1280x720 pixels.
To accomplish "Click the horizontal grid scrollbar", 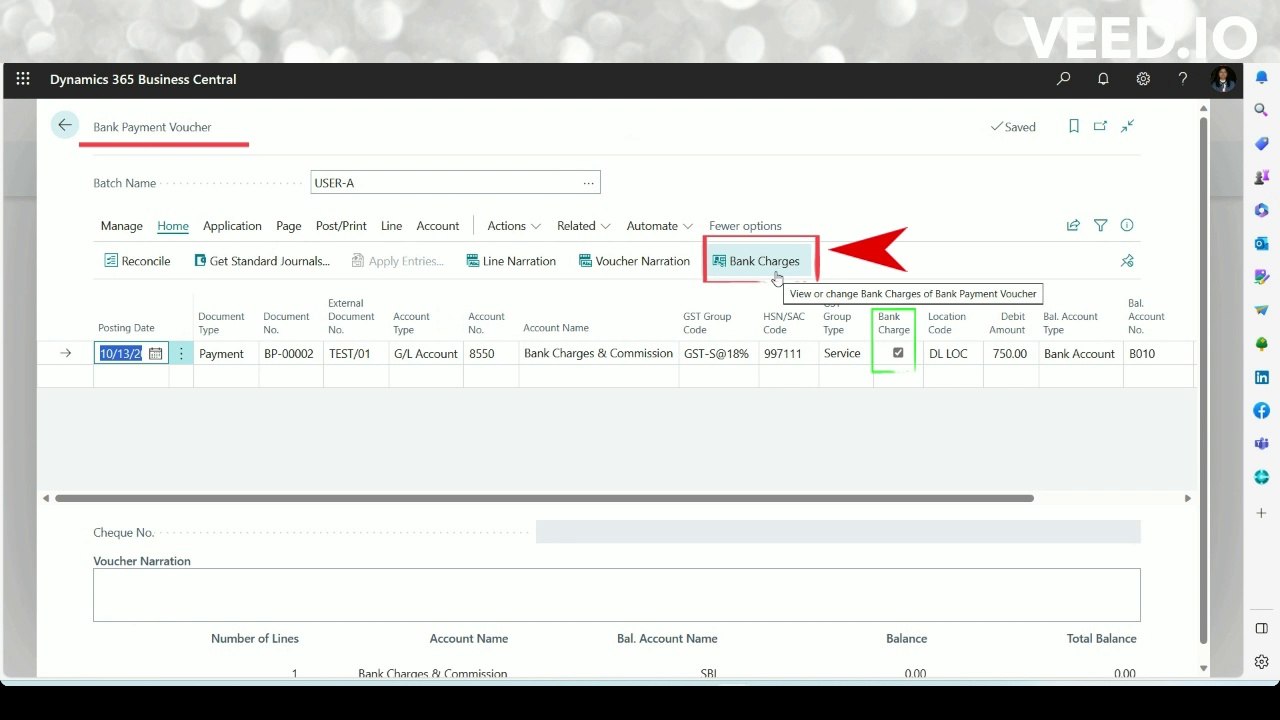I will tap(544, 498).
